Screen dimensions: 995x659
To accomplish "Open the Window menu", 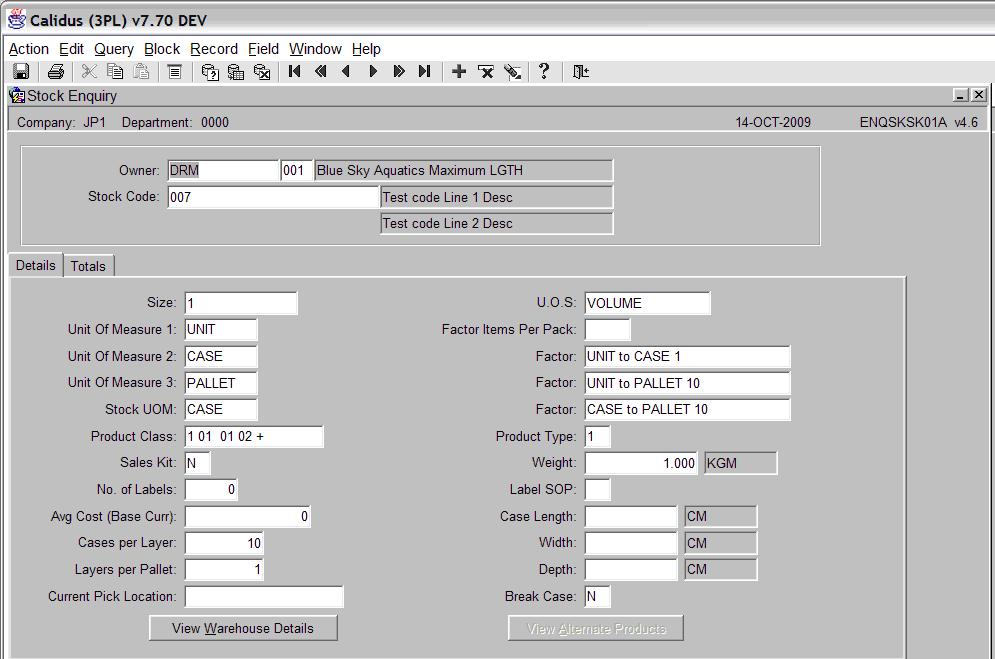I will (x=315, y=49).
